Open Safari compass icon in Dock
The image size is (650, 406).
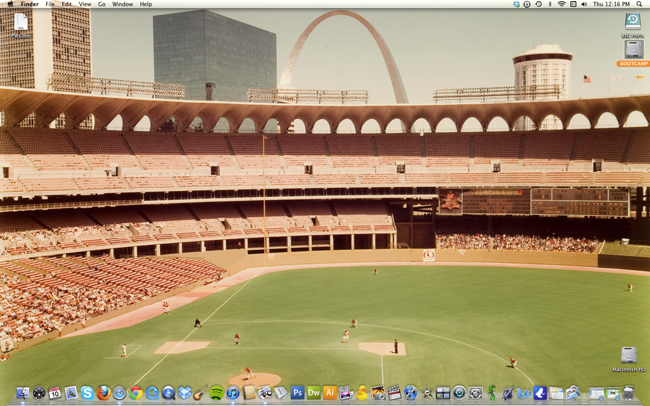click(x=119, y=392)
